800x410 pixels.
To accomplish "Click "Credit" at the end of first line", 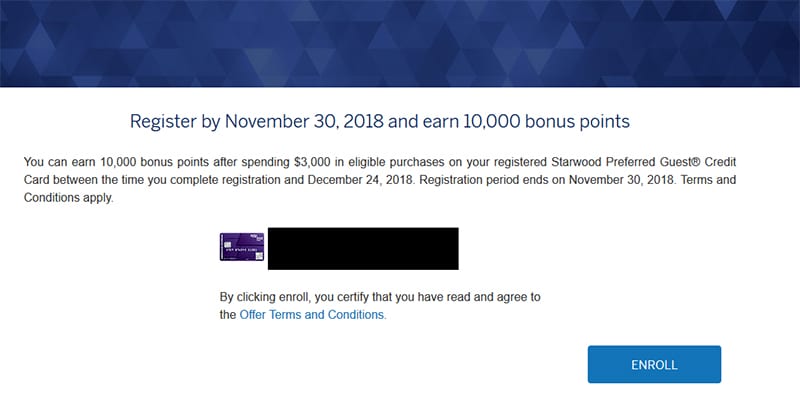I will pyautogui.click(x=720, y=163).
